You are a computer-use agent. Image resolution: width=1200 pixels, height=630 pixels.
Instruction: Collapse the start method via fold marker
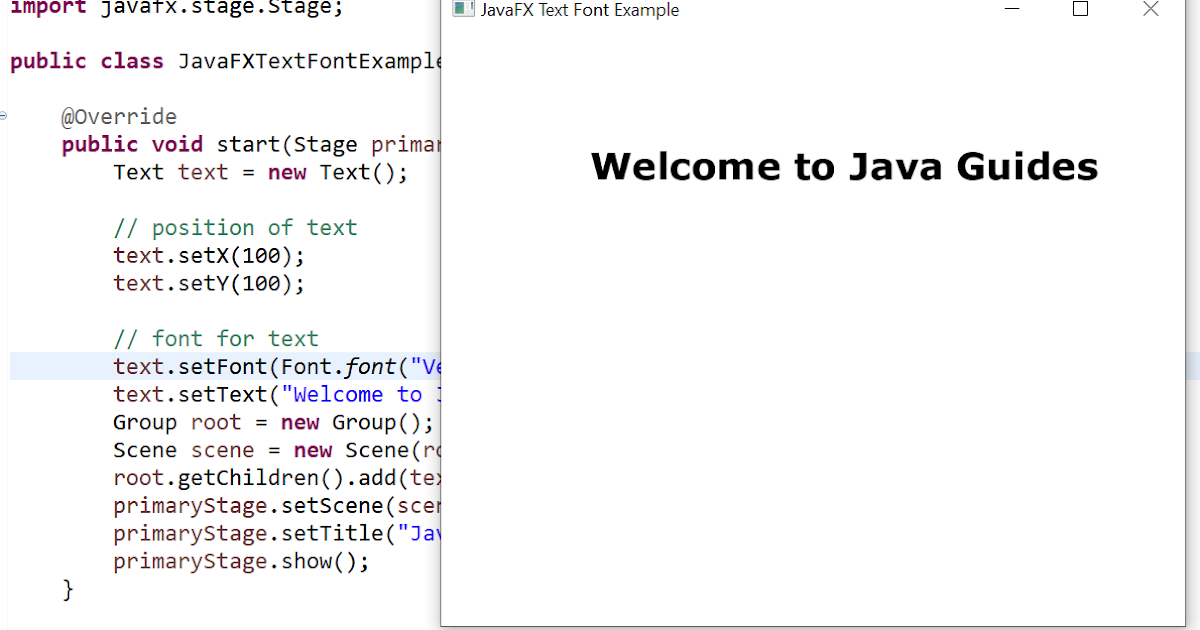click(x=3, y=116)
